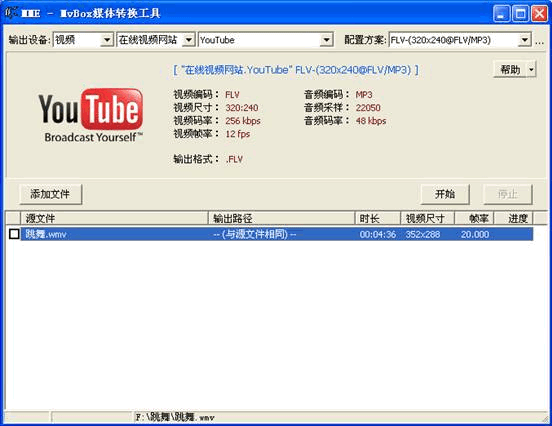The image size is (552, 426).
Task: Click the 视频尺寸 column header
Action: (x=428, y=219)
